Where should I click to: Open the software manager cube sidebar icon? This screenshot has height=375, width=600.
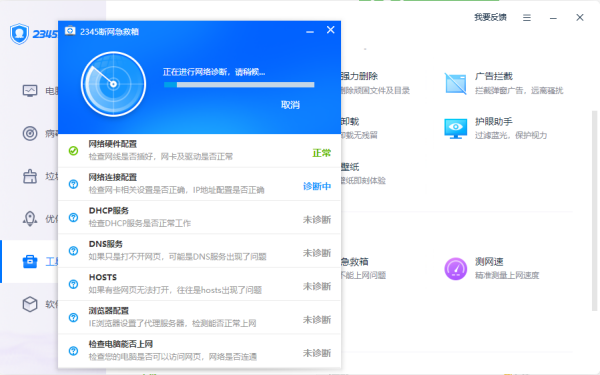click(30, 304)
